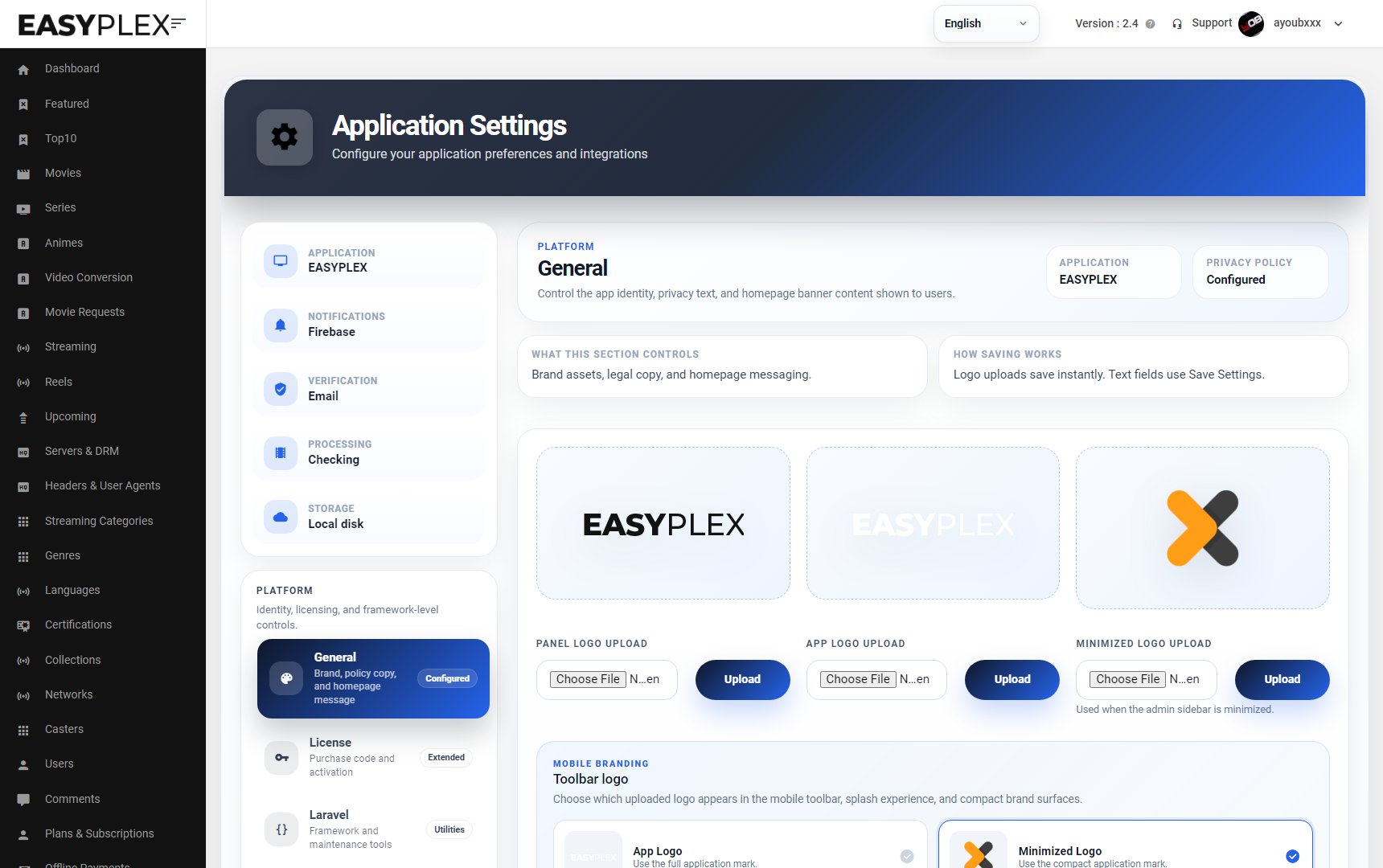This screenshot has width=1383, height=868.
Task: Click the Extended badge on License
Action: coord(446,757)
